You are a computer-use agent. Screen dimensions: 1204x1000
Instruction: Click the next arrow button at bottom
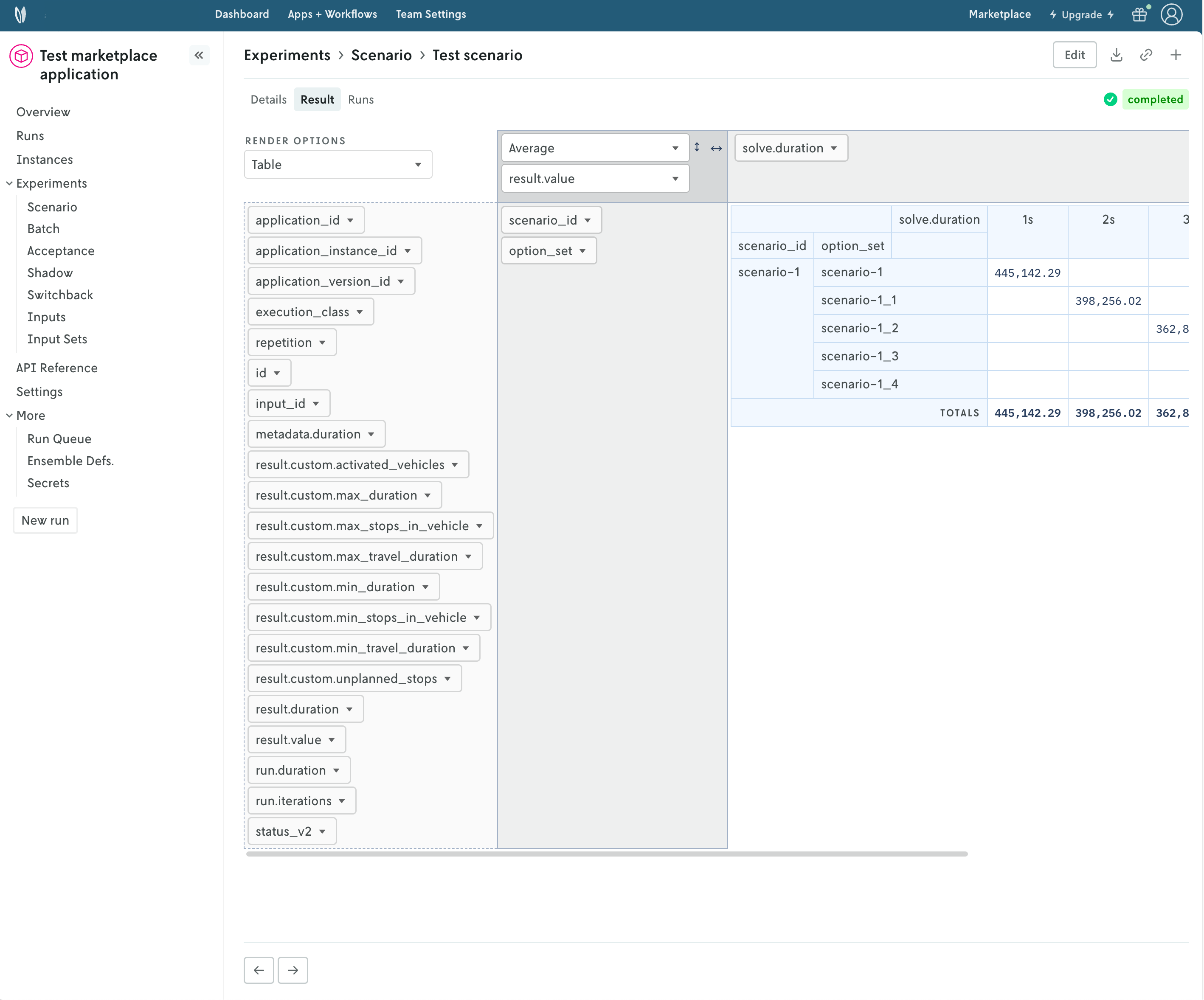293,970
